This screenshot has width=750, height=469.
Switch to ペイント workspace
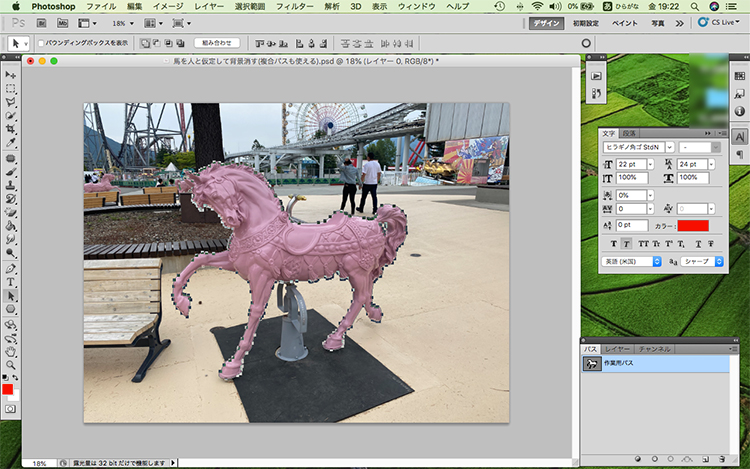pyautogui.click(x=625, y=23)
